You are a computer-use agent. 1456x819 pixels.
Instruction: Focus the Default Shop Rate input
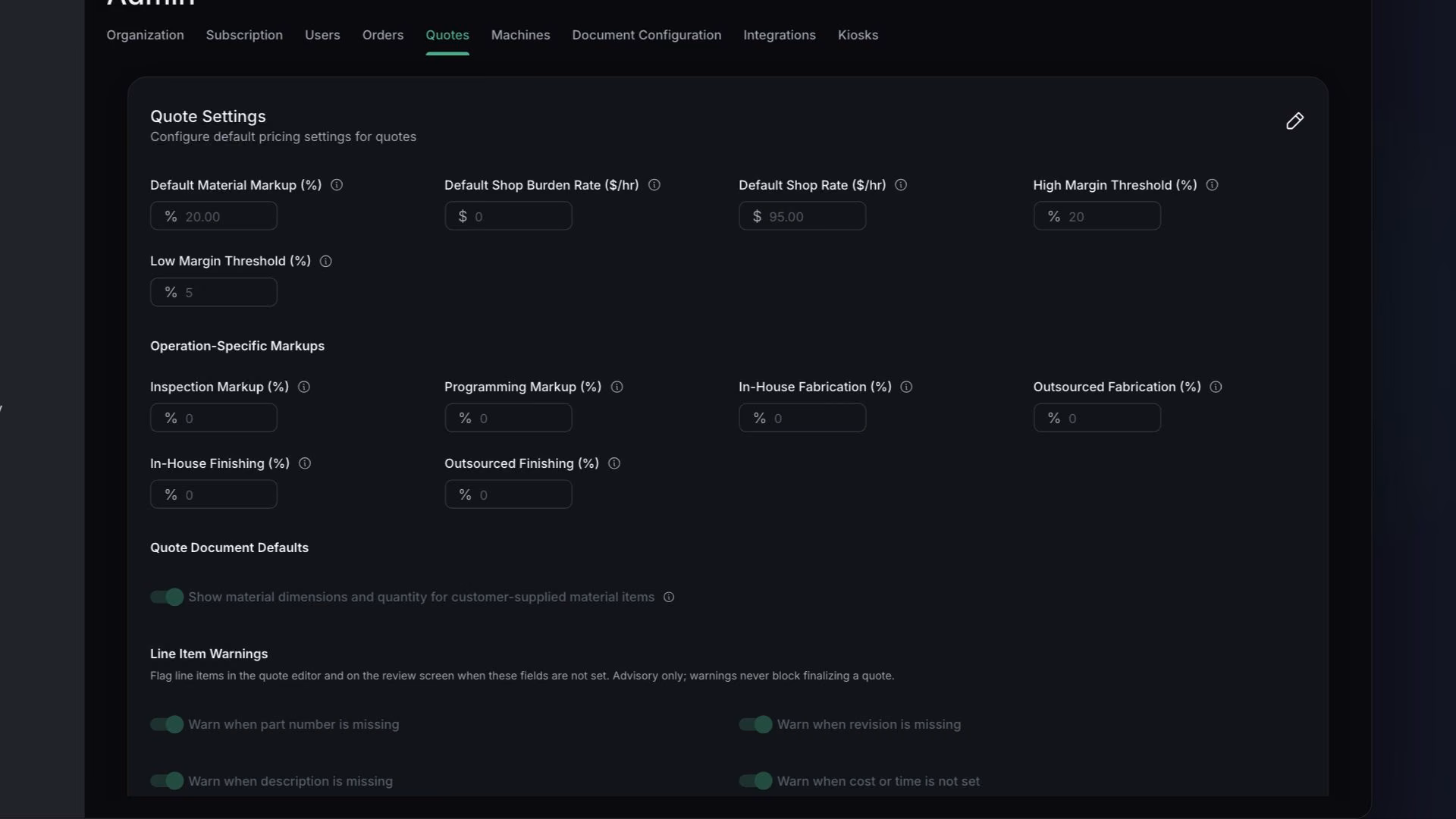tap(802, 216)
